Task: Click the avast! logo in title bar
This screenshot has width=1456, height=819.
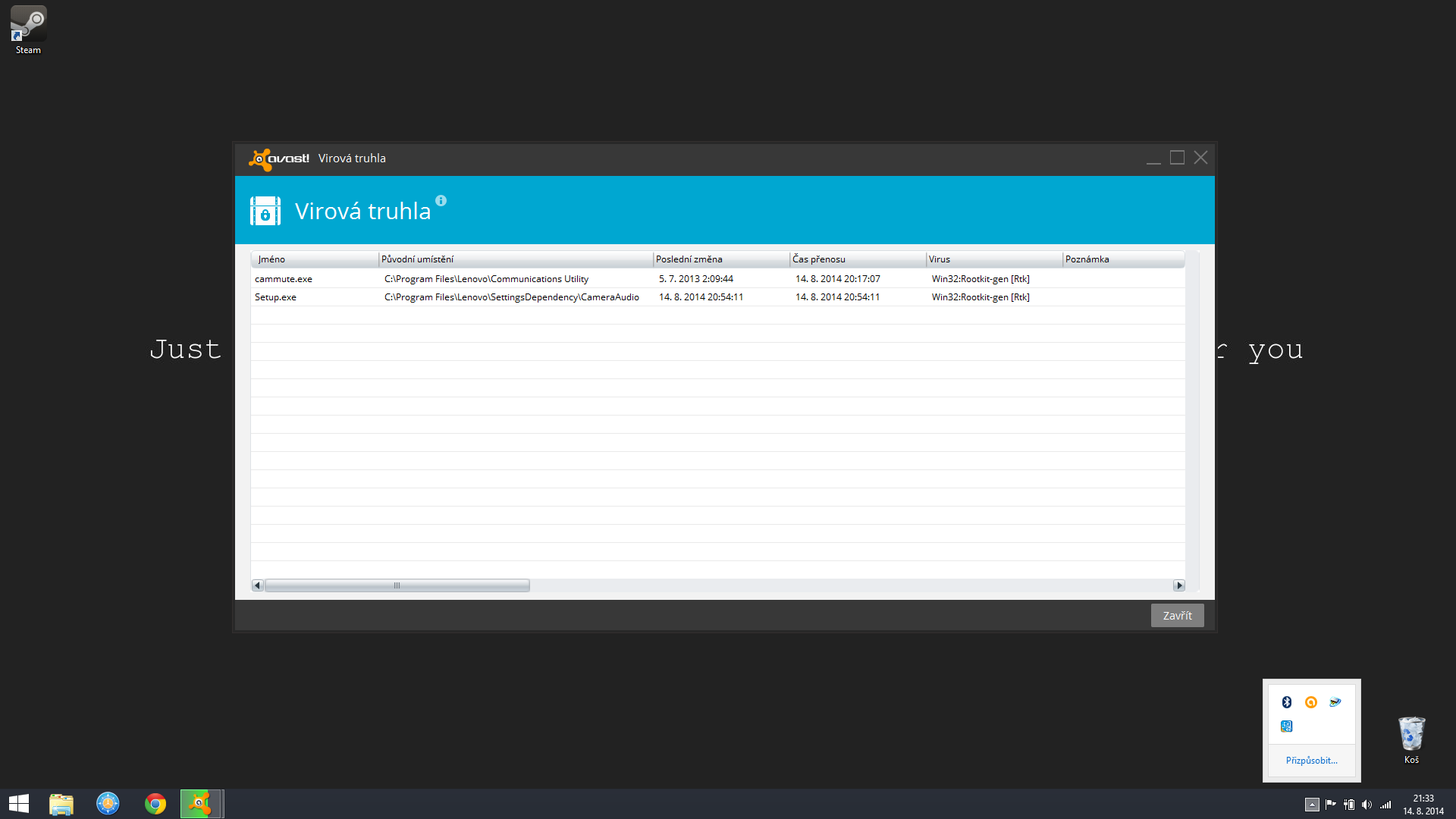Action: 279,158
